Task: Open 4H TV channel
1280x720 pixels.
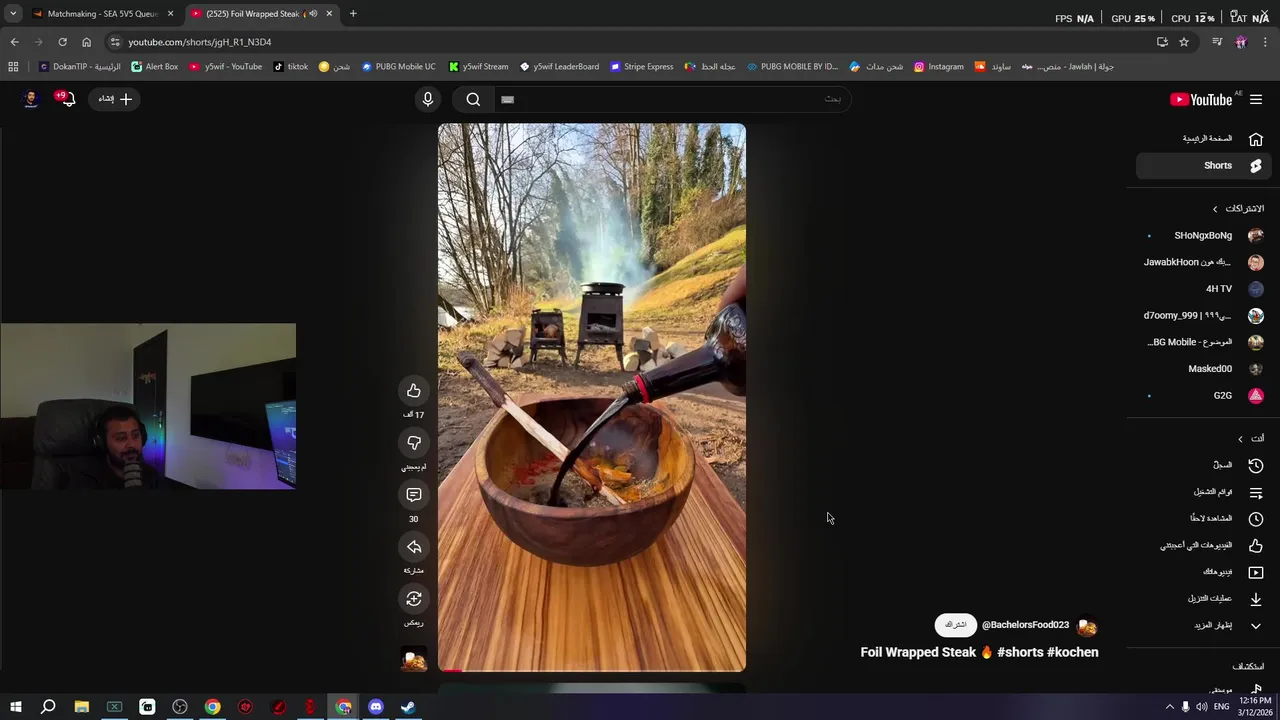Action: pyautogui.click(x=1204, y=289)
